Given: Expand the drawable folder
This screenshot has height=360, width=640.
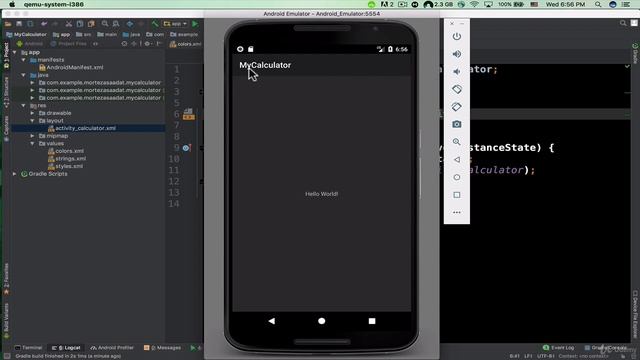Looking at the screenshot, I should 33,113.
